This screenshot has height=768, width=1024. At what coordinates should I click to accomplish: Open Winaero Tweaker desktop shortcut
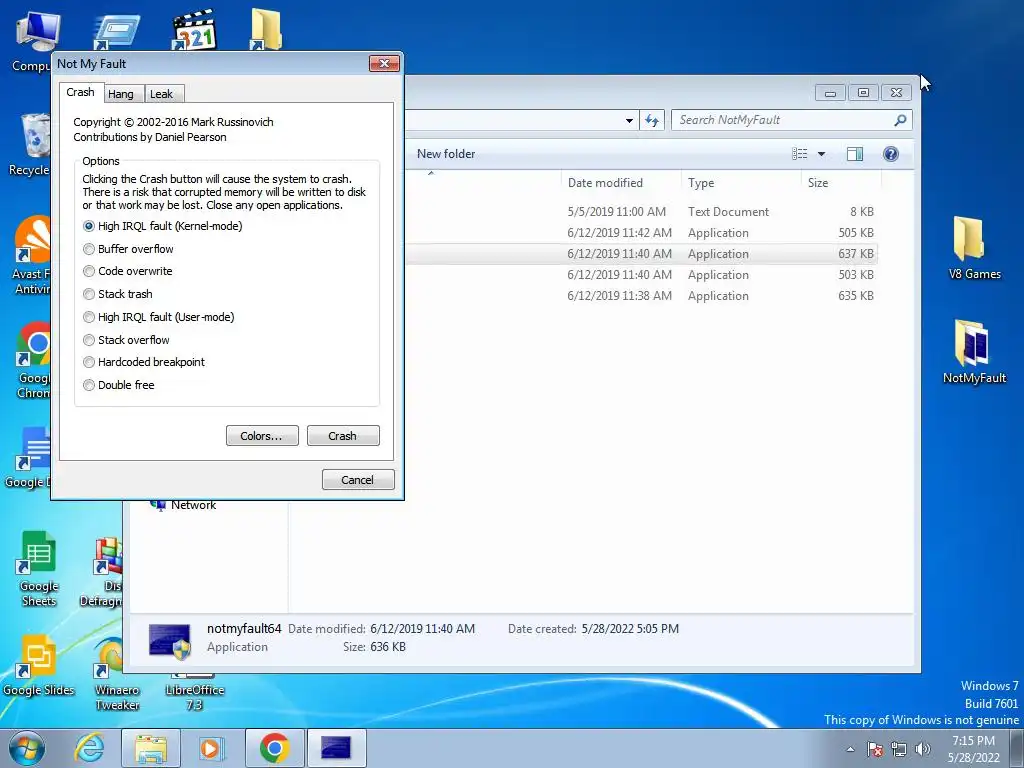116,673
